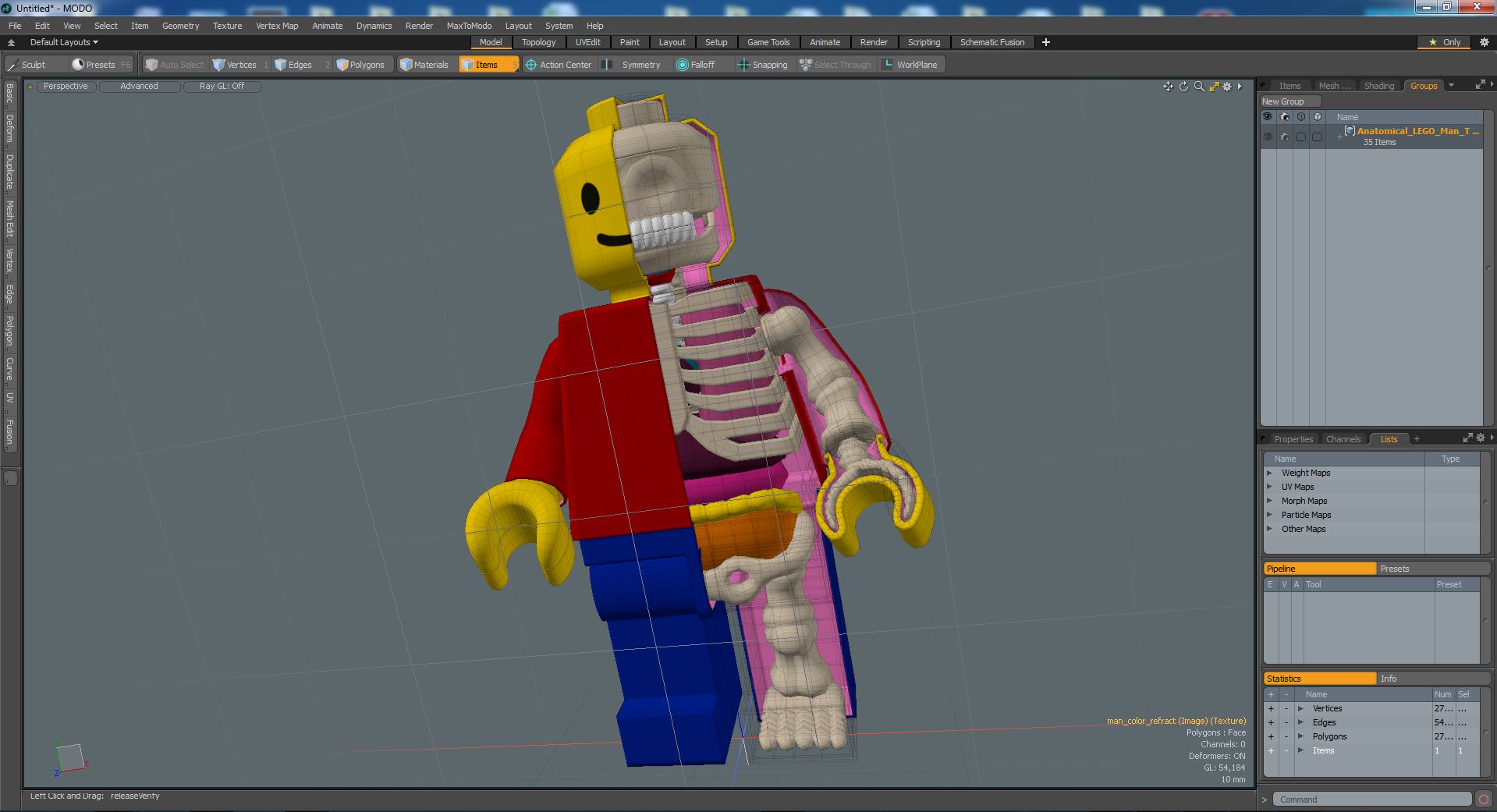Open the WorkPlane options

point(910,65)
